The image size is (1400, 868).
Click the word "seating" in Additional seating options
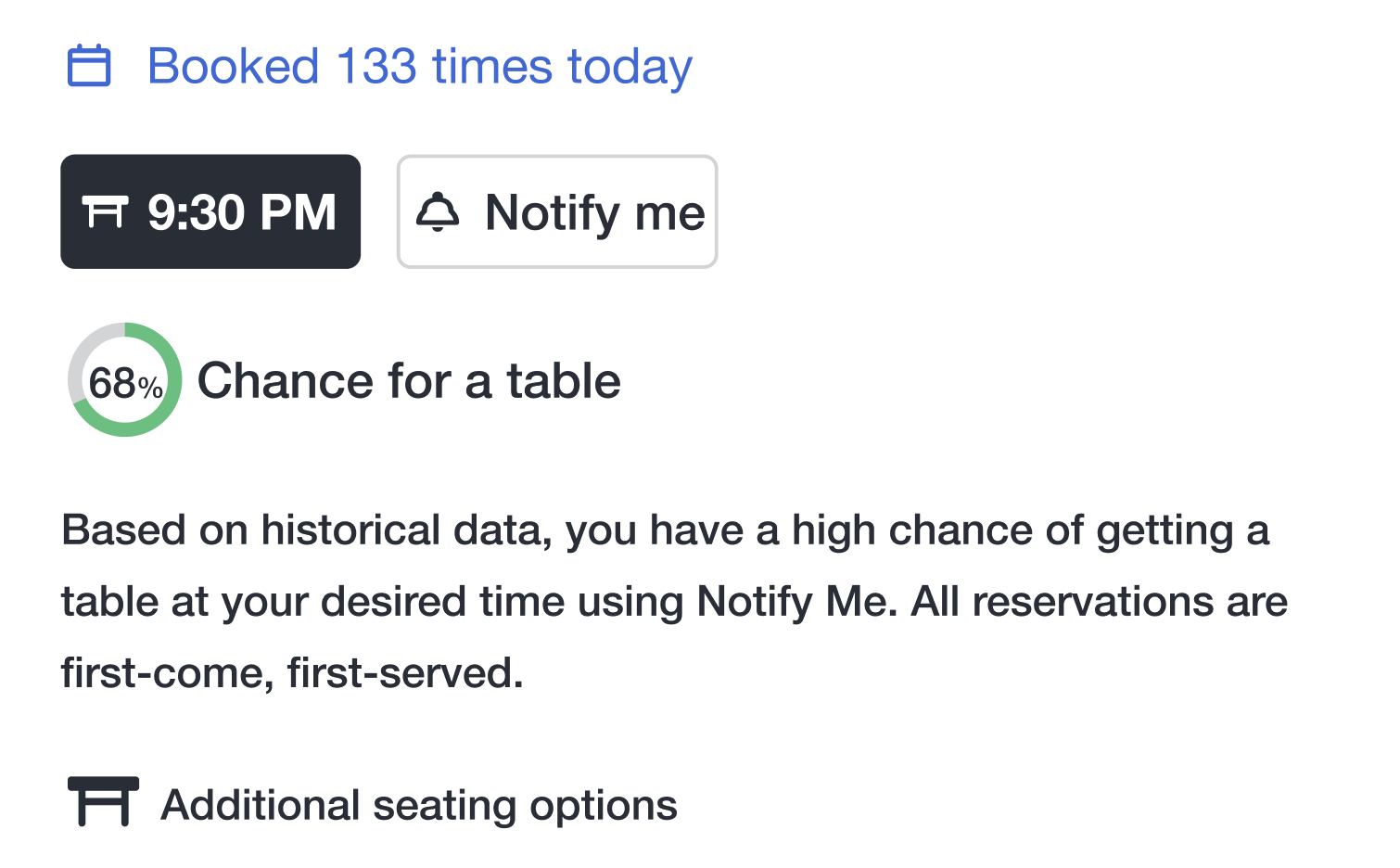pyautogui.click(x=444, y=805)
